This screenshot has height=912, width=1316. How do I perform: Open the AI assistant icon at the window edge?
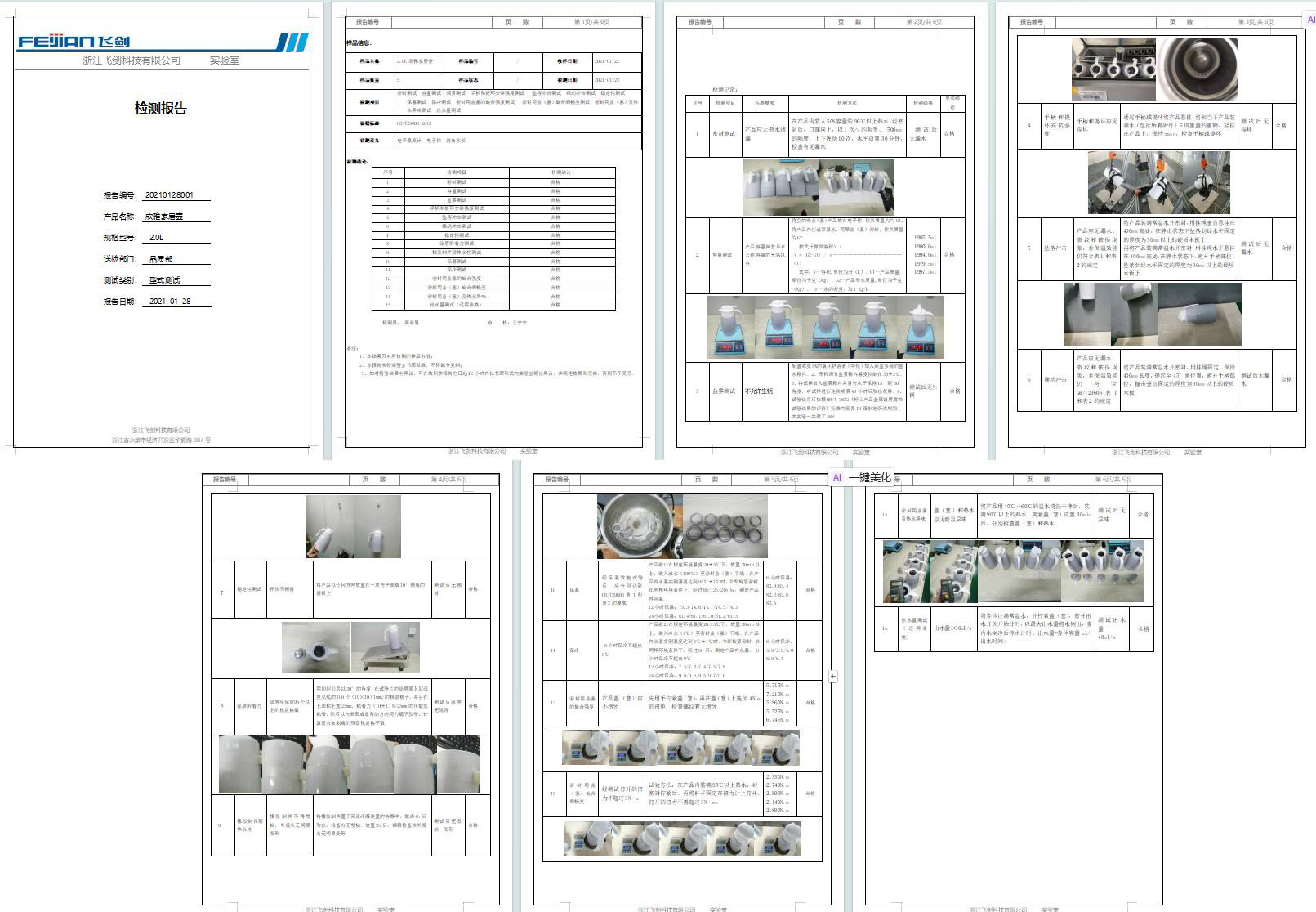(1309, 20)
